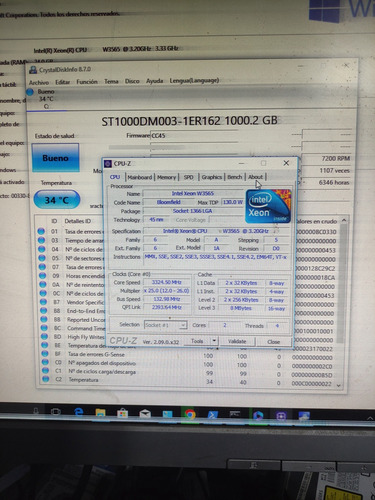Click the Firmware CC45 field
This screenshot has width=375, height=500.
coord(194,135)
